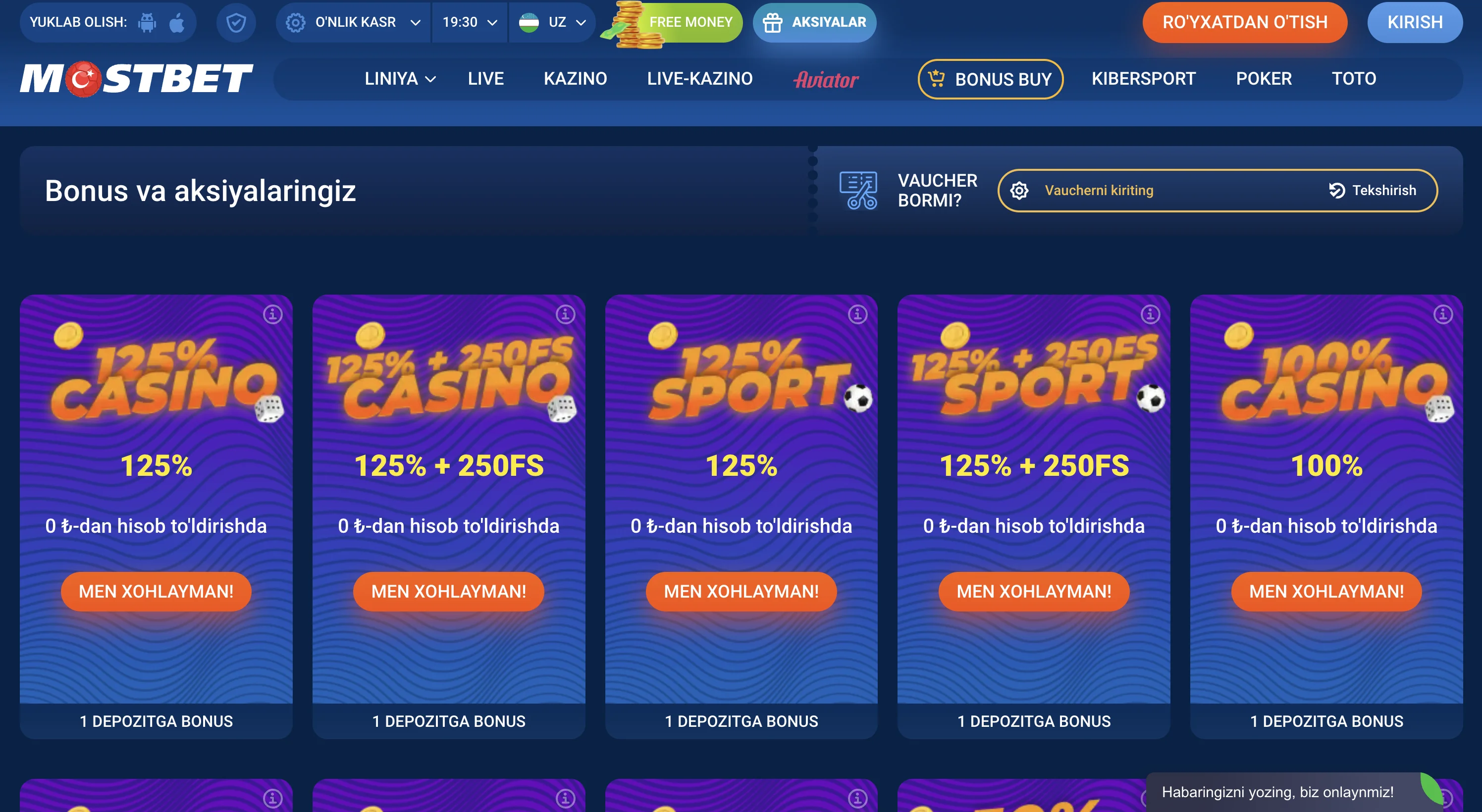Open info icon on 125% Casino card
This screenshot has height=812, width=1482.
click(x=273, y=314)
